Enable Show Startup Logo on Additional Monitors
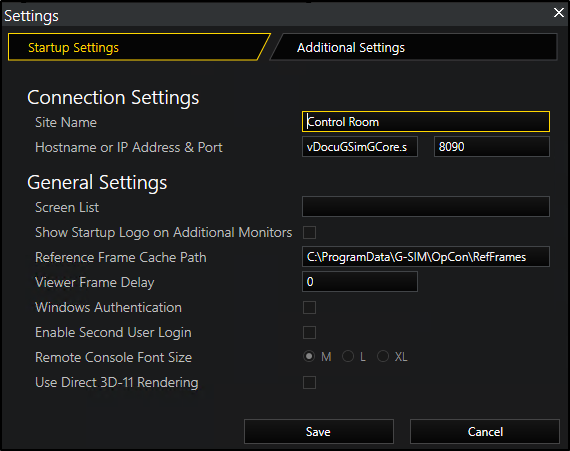The image size is (570, 451). point(309,232)
